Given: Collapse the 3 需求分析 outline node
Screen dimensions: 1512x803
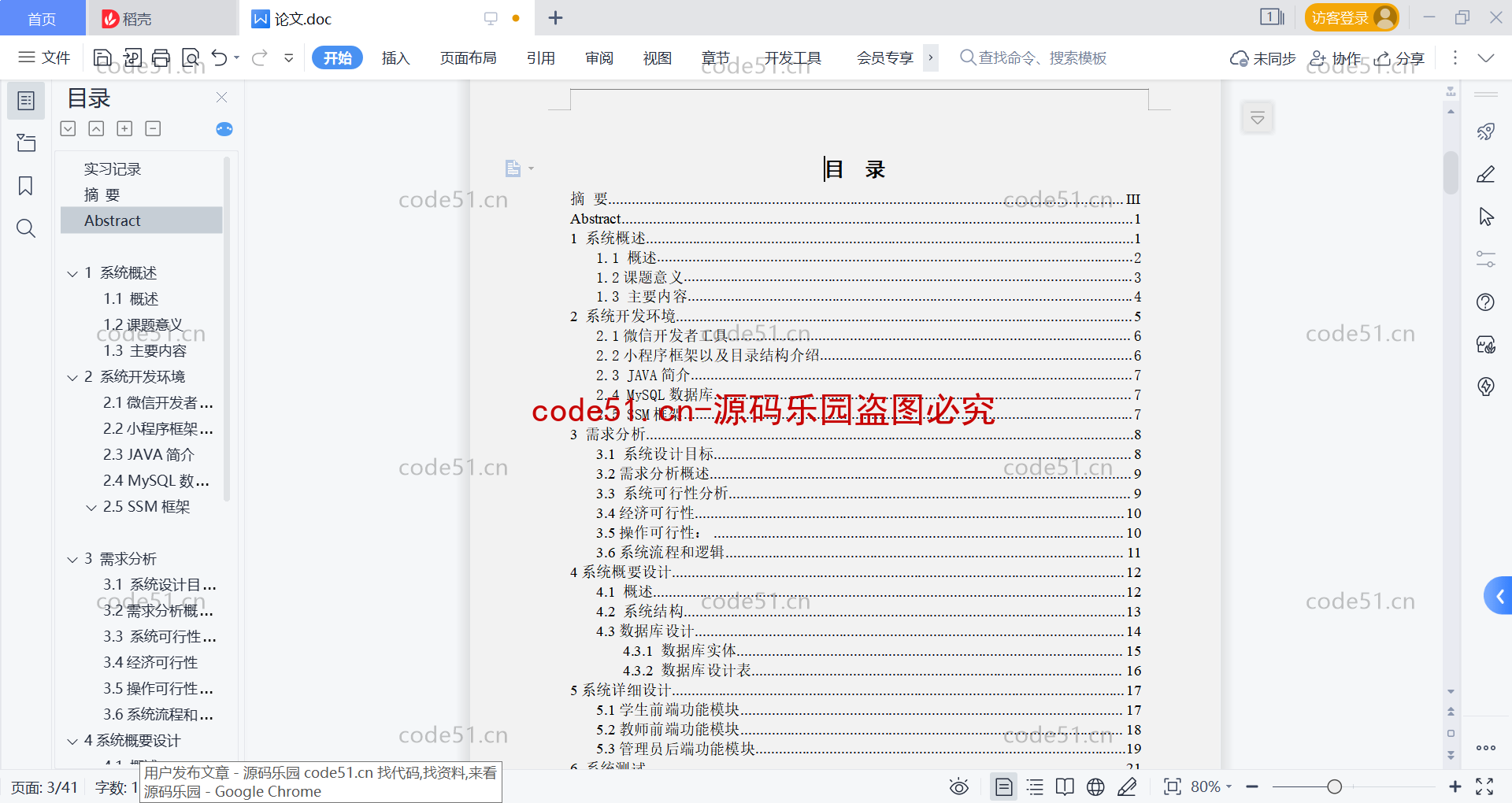Looking at the screenshot, I should (x=72, y=559).
